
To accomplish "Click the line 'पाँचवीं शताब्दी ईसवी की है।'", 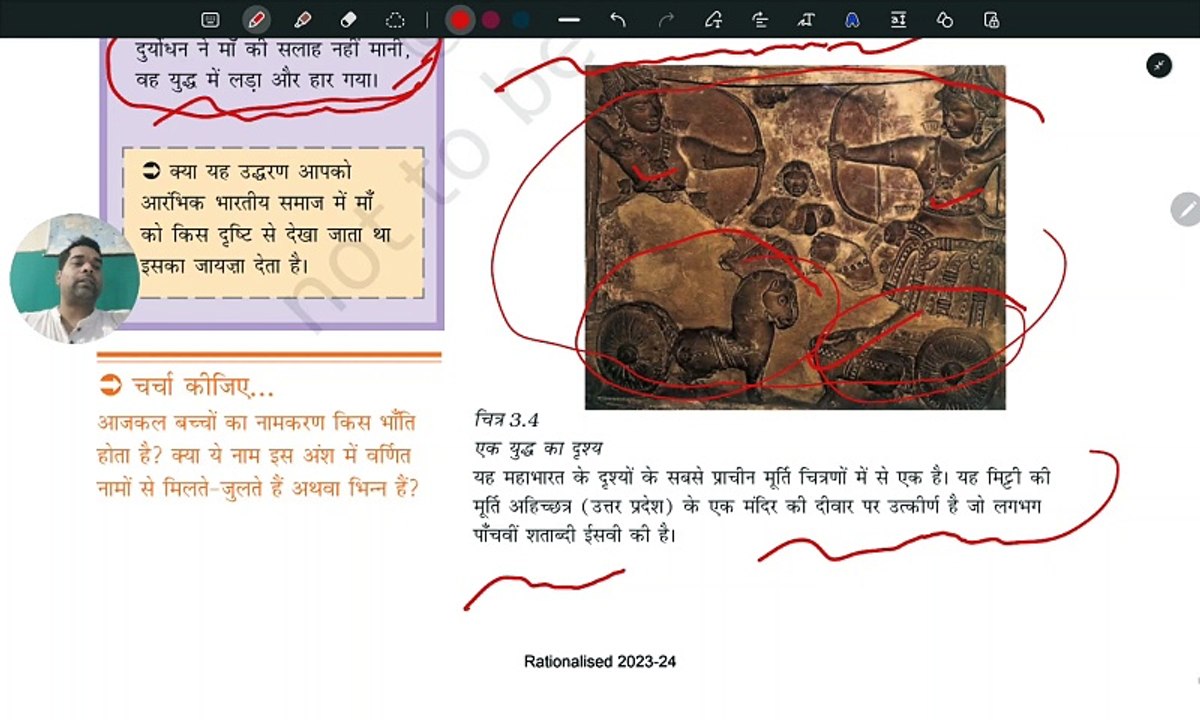I will [x=575, y=535].
